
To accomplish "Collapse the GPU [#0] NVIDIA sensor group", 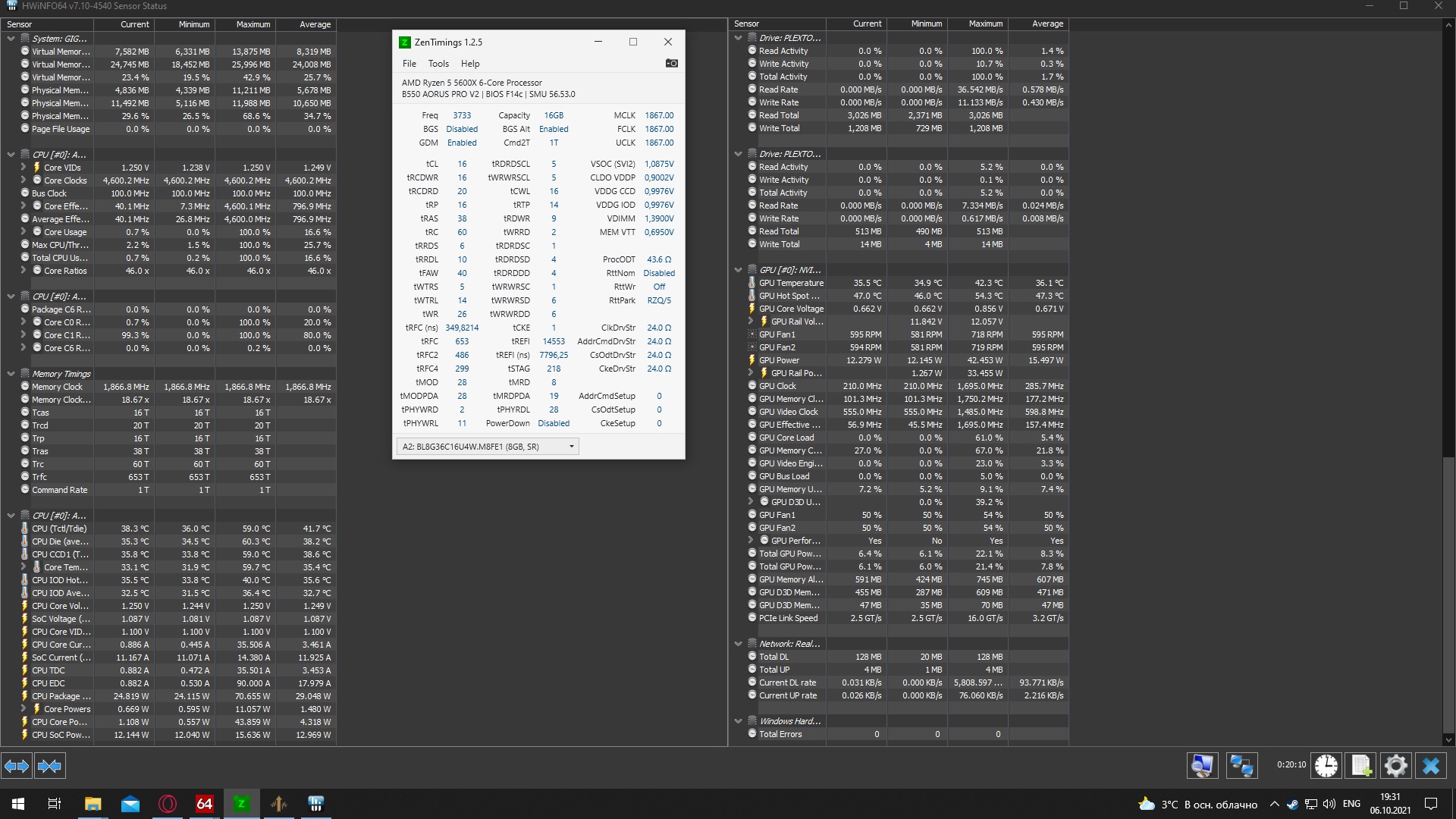I will pyautogui.click(x=738, y=270).
